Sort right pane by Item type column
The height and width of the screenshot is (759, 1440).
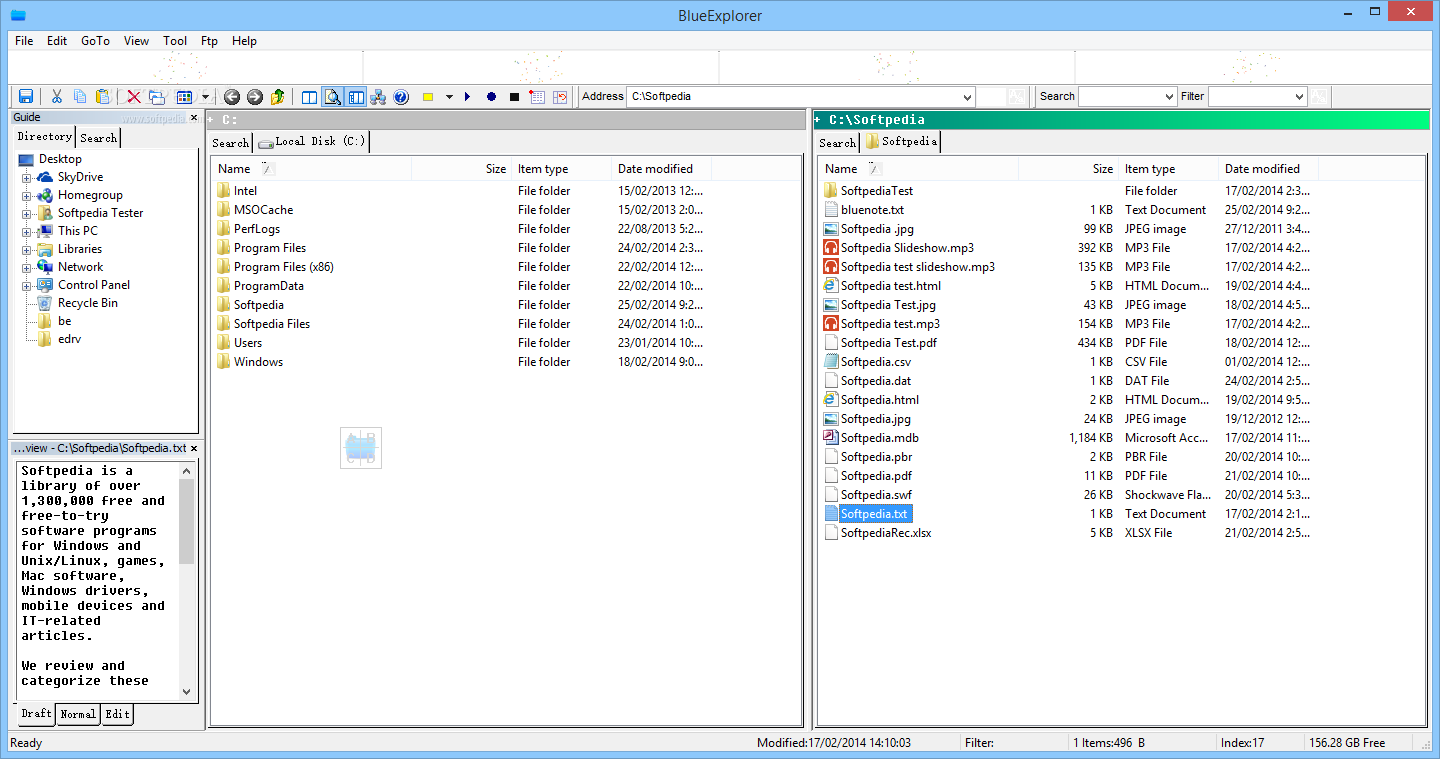[x=1168, y=169]
